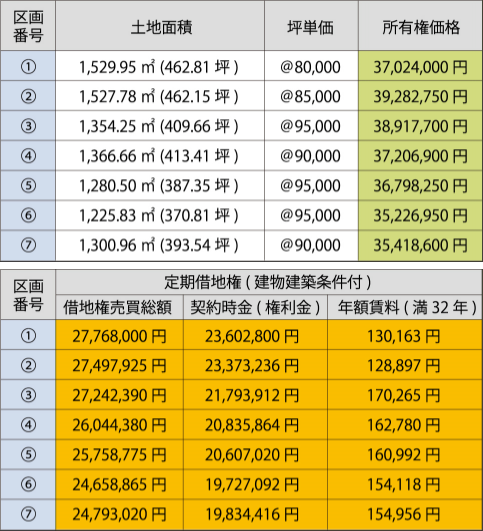
Task: Click annual rent 128,897 円
Action: (405, 365)
